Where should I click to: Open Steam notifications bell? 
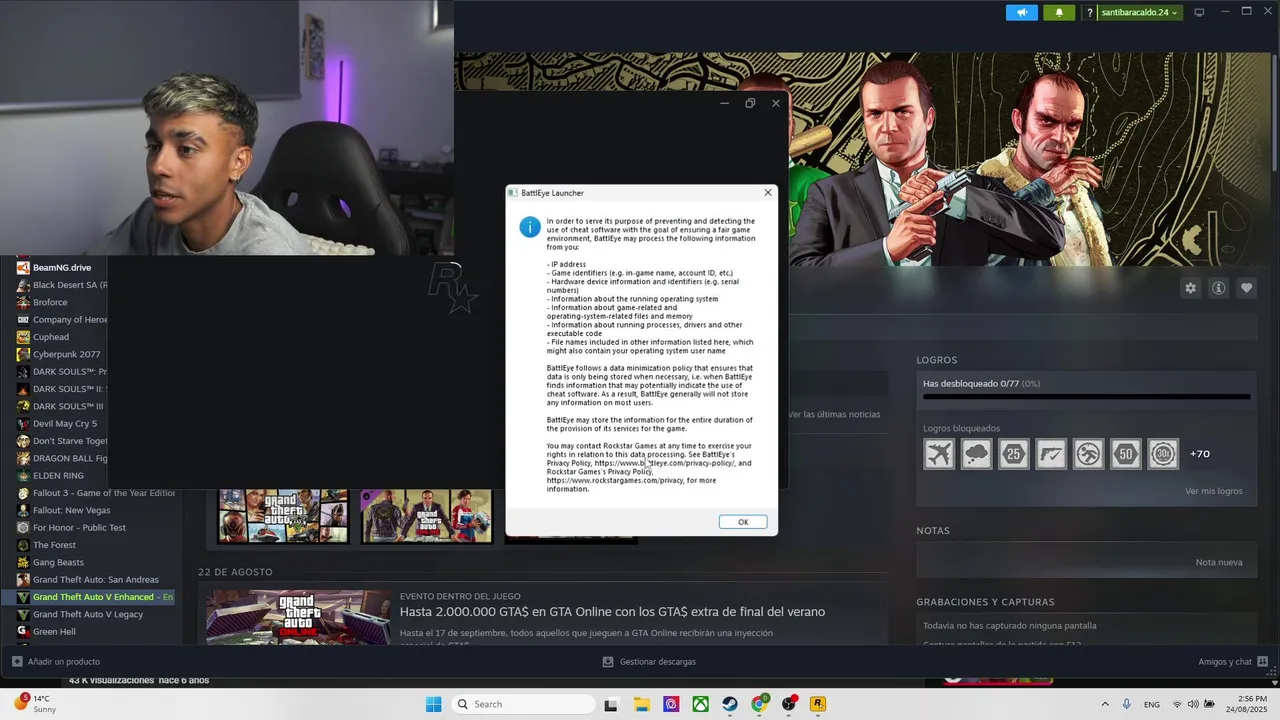point(1059,13)
